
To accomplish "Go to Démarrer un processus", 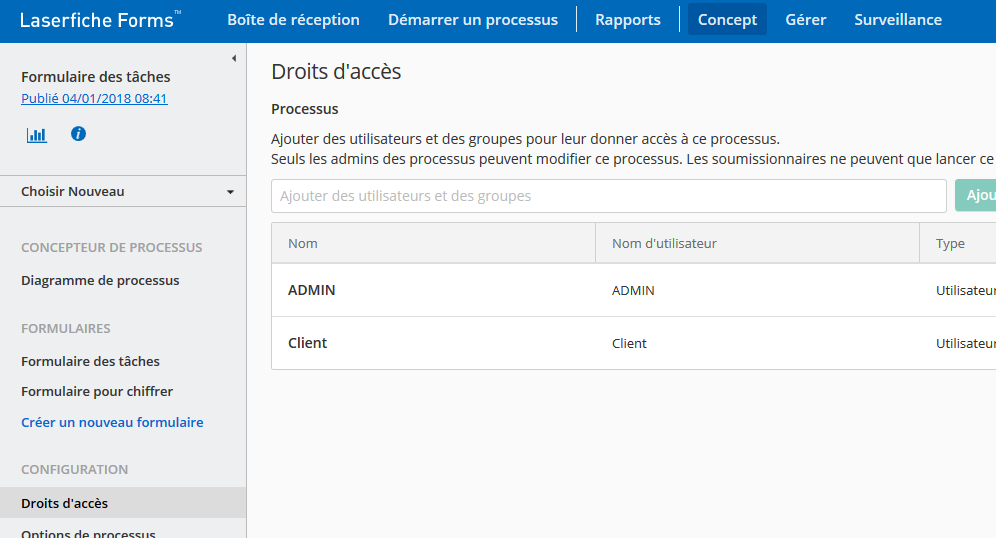I will pos(473,20).
